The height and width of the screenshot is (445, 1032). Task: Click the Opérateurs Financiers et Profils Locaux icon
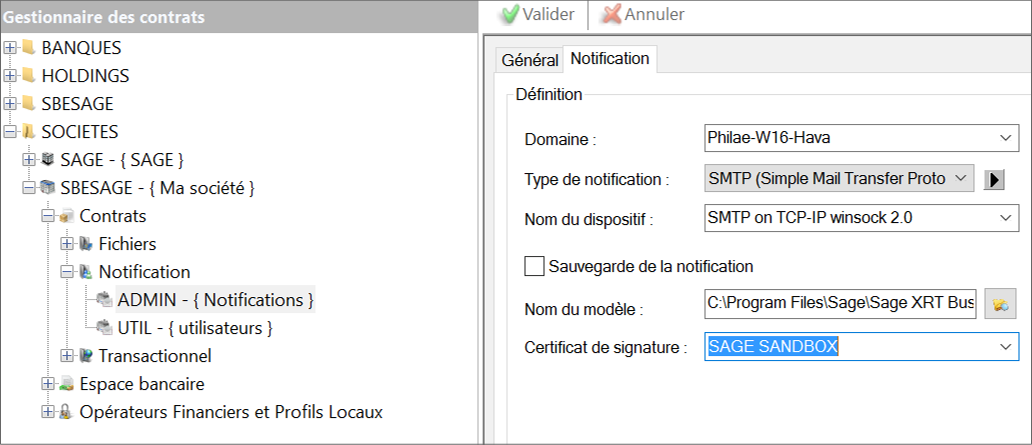[66, 412]
